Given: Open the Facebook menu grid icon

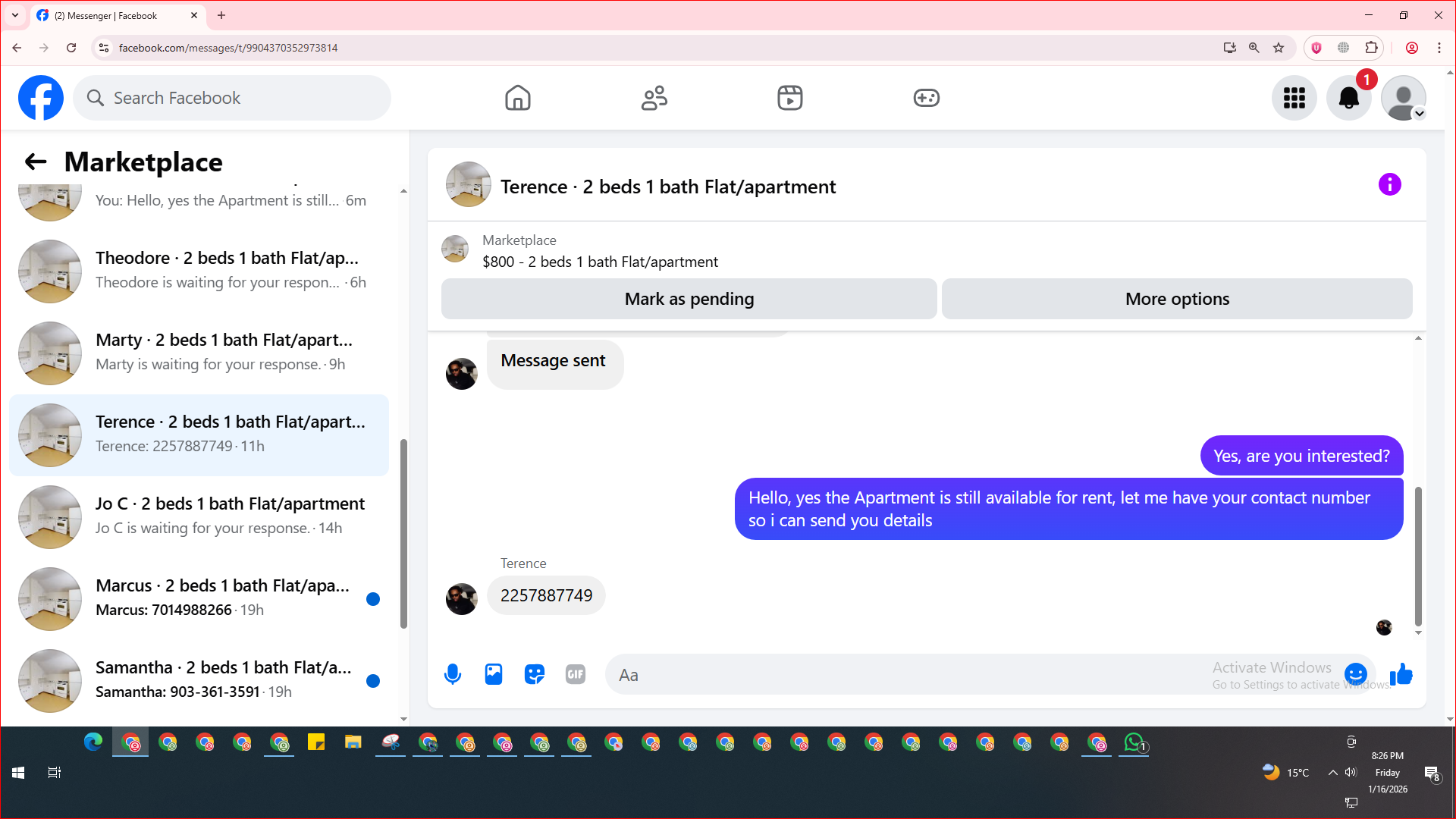Looking at the screenshot, I should 1294,98.
